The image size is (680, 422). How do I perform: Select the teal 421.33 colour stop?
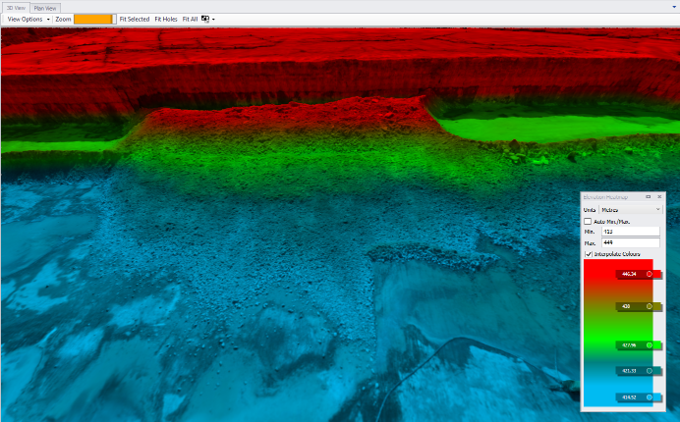639,371
